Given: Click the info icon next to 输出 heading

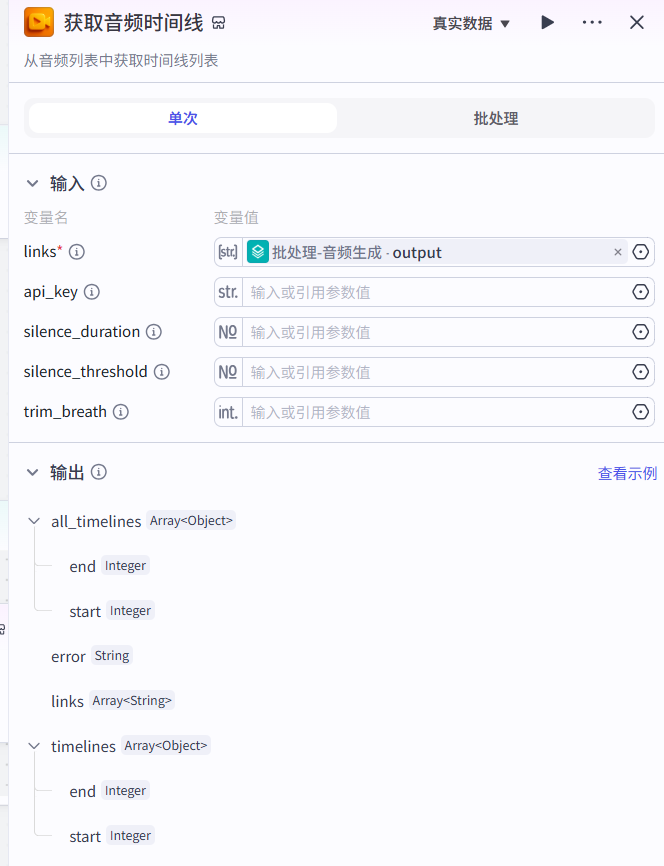Looking at the screenshot, I should tap(99, 473).
